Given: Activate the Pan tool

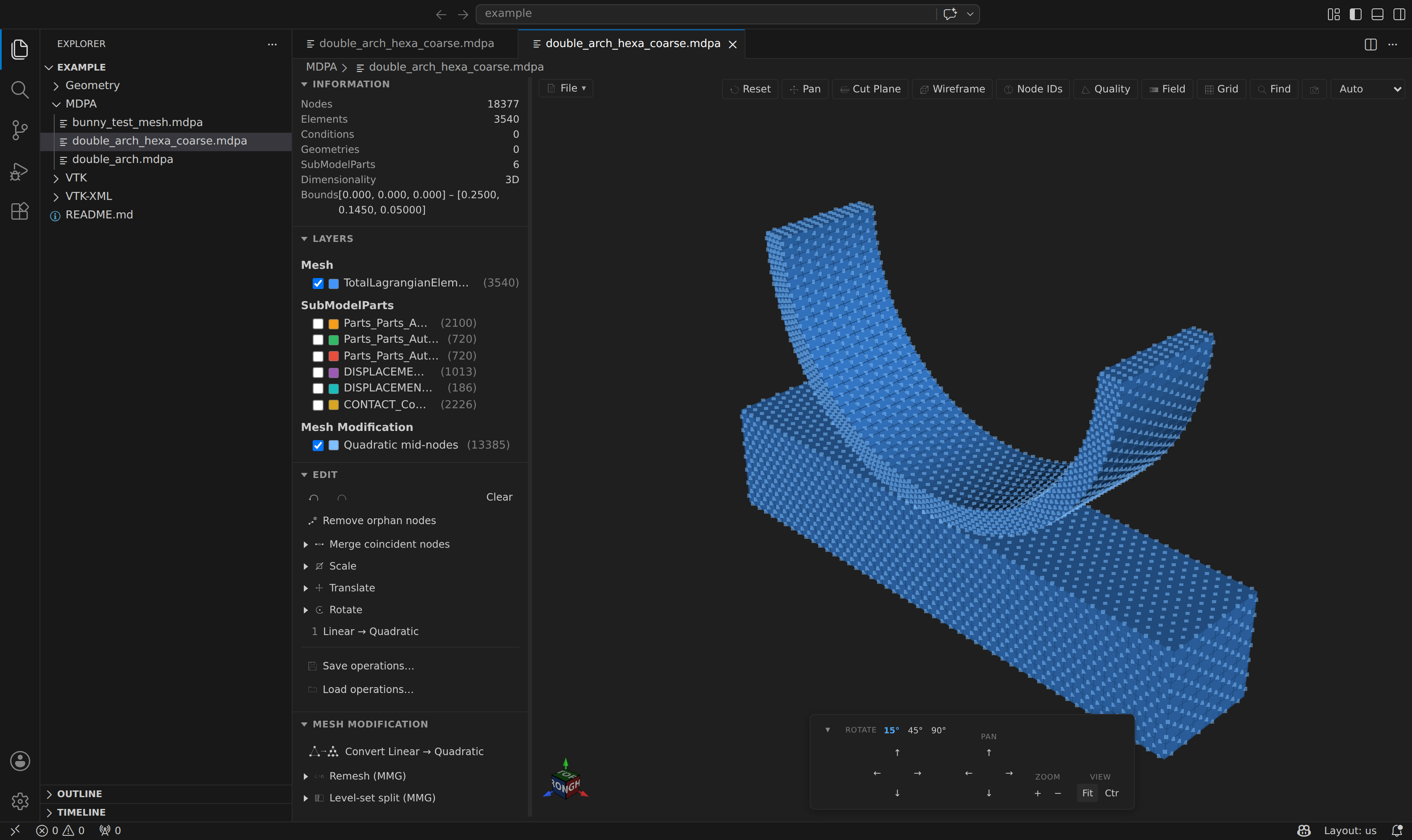Looking at the screenshot, I should pos(805,89).
